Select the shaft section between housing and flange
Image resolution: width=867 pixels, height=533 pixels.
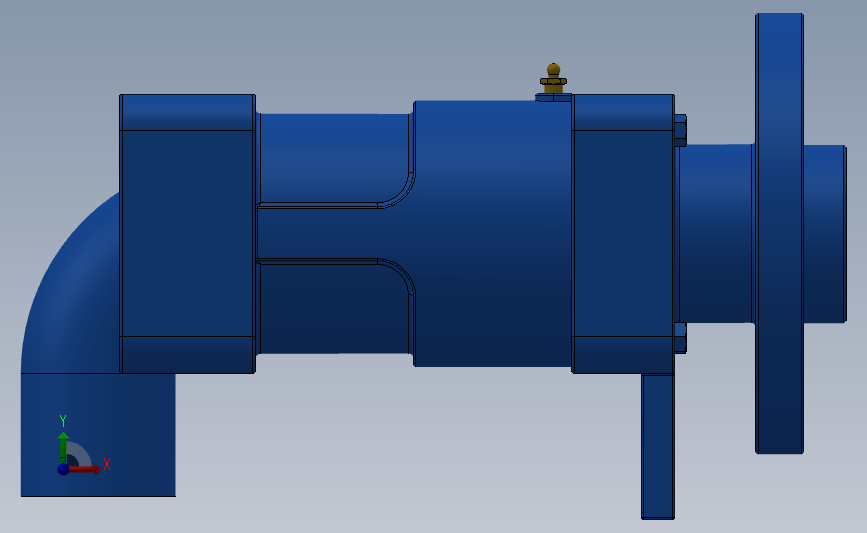715,233
